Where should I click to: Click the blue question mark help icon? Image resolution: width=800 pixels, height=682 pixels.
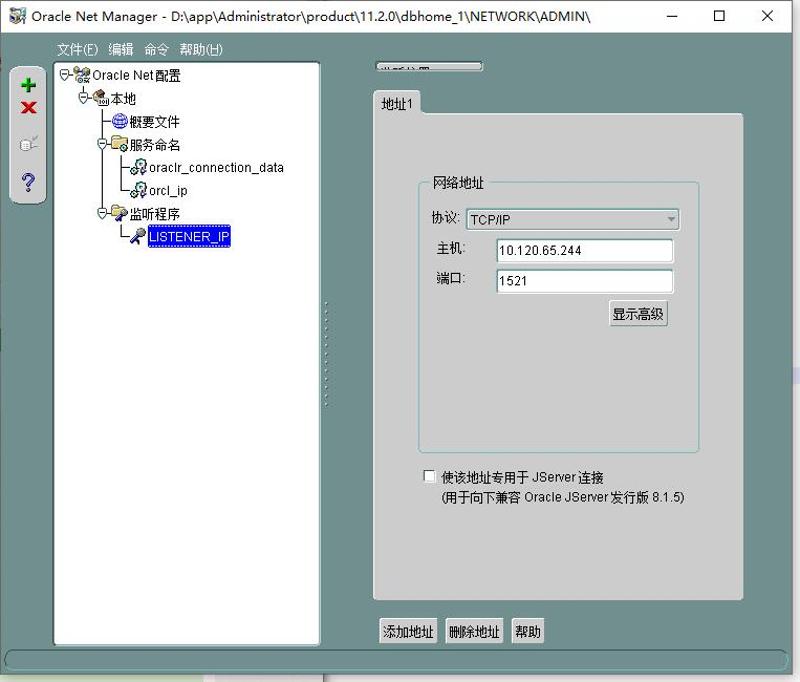(28, 182)
